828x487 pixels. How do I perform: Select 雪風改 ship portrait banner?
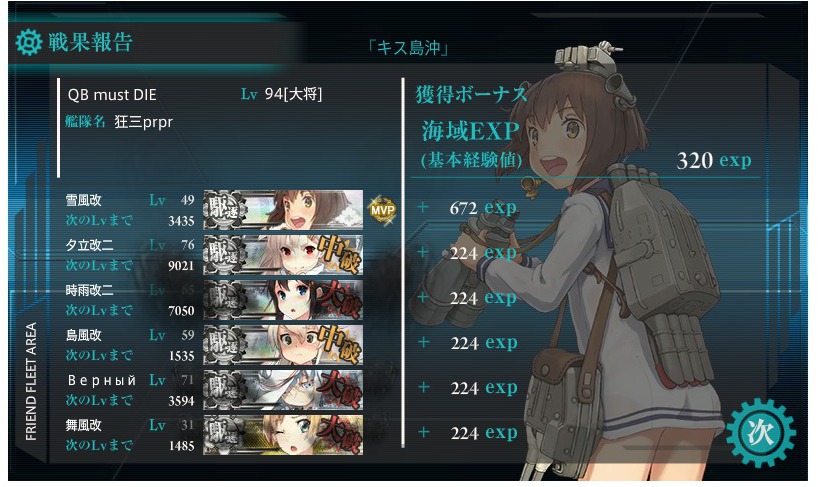coord(283,210)
